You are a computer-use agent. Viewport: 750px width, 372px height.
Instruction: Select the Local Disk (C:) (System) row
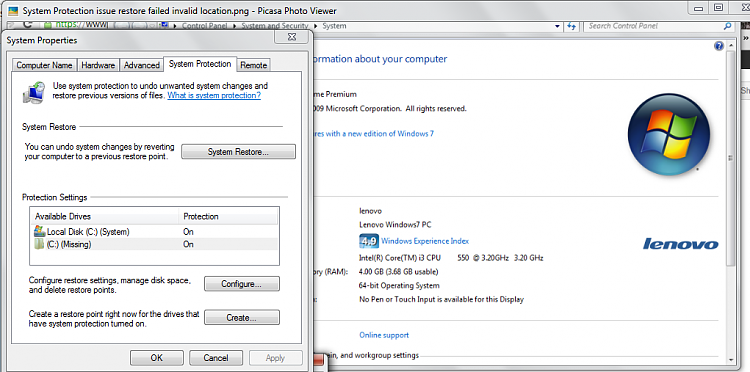pos(154,232)
